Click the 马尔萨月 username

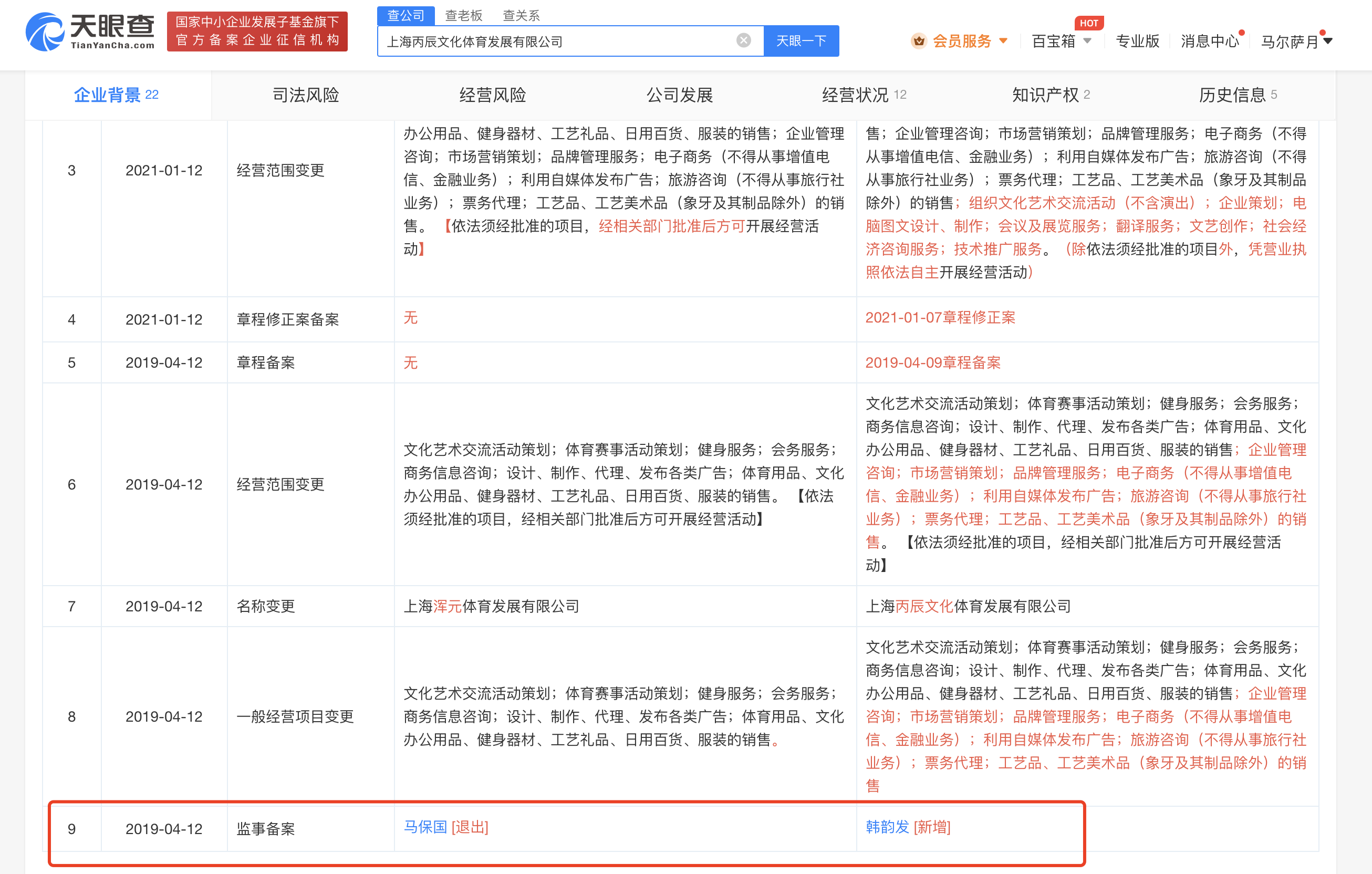(1290, 41)
